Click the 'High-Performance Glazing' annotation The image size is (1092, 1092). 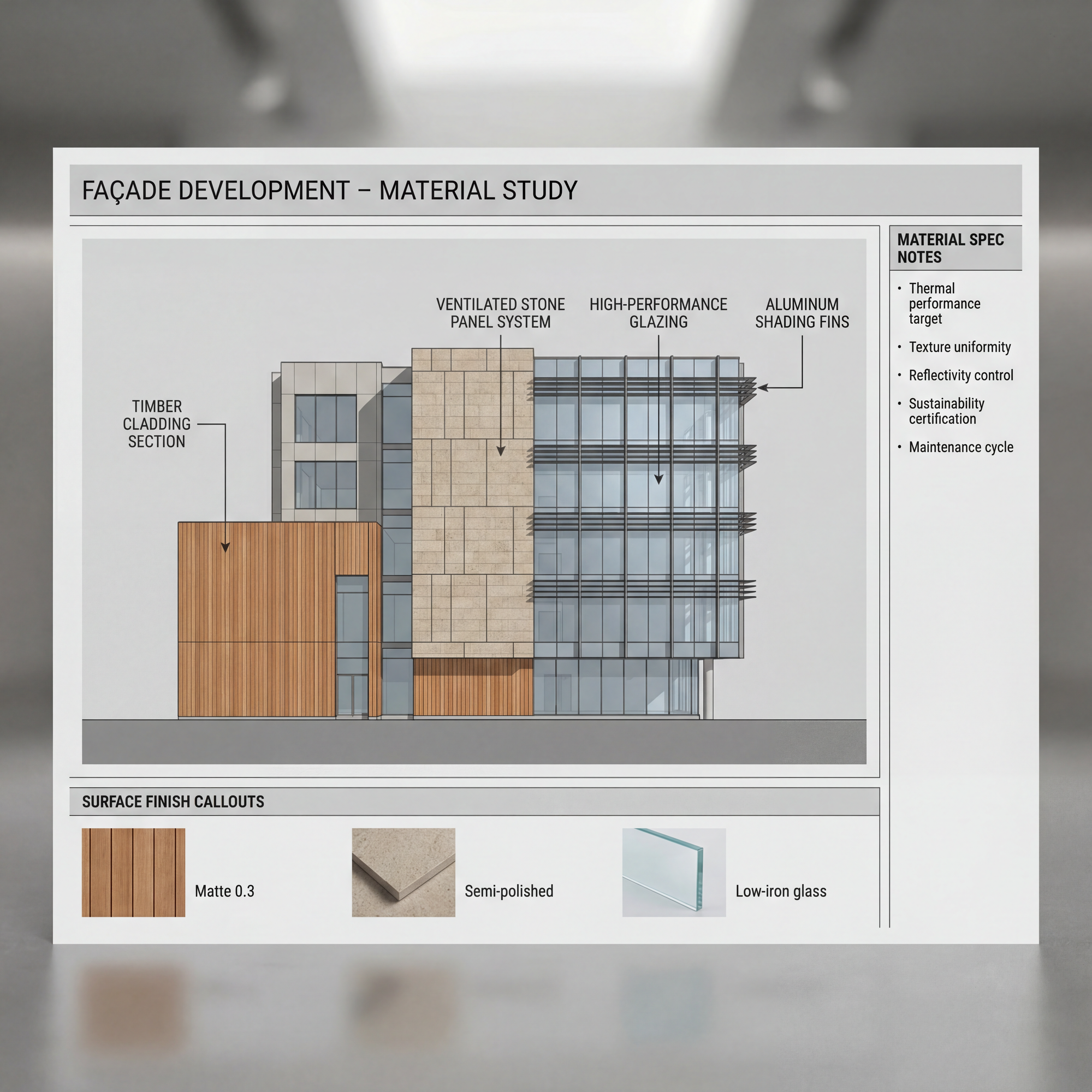(658, 313)
